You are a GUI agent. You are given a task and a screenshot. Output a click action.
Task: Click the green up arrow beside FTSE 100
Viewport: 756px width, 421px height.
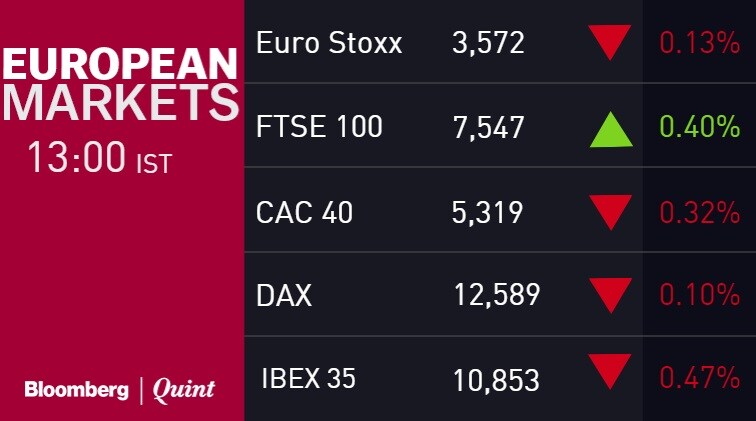(610, 128)
